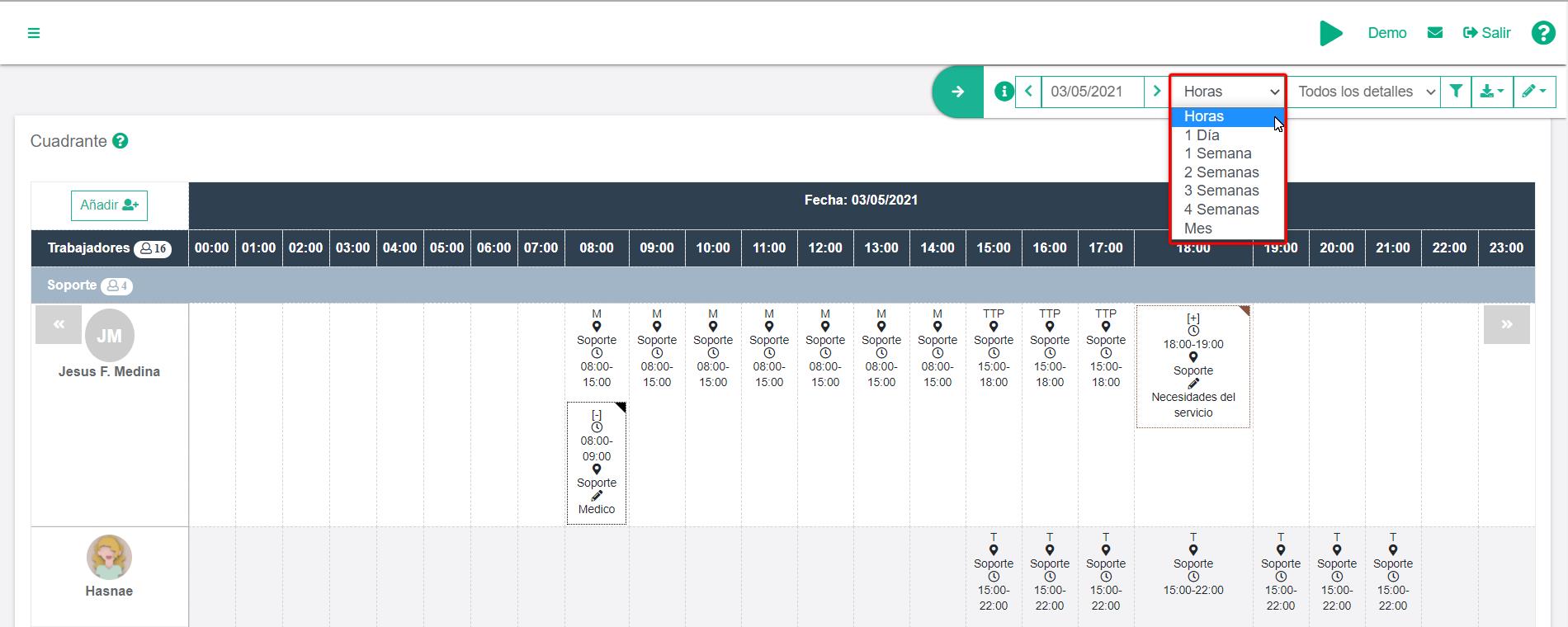Click the Salir logout link
This screenshot has width=1568, height=627.
pyautogui.click(x=1487, y=33)
